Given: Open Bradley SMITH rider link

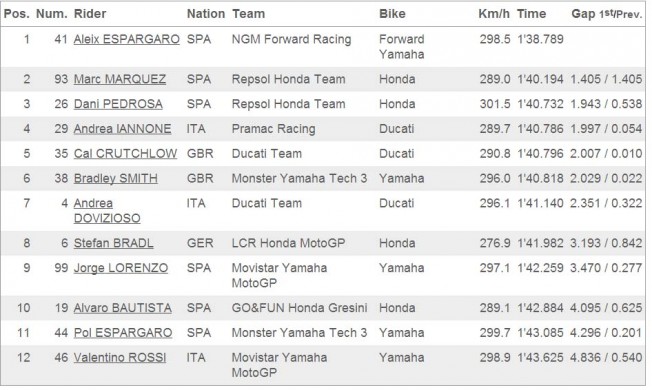Looking at the screenshot, I should (116, 179).
